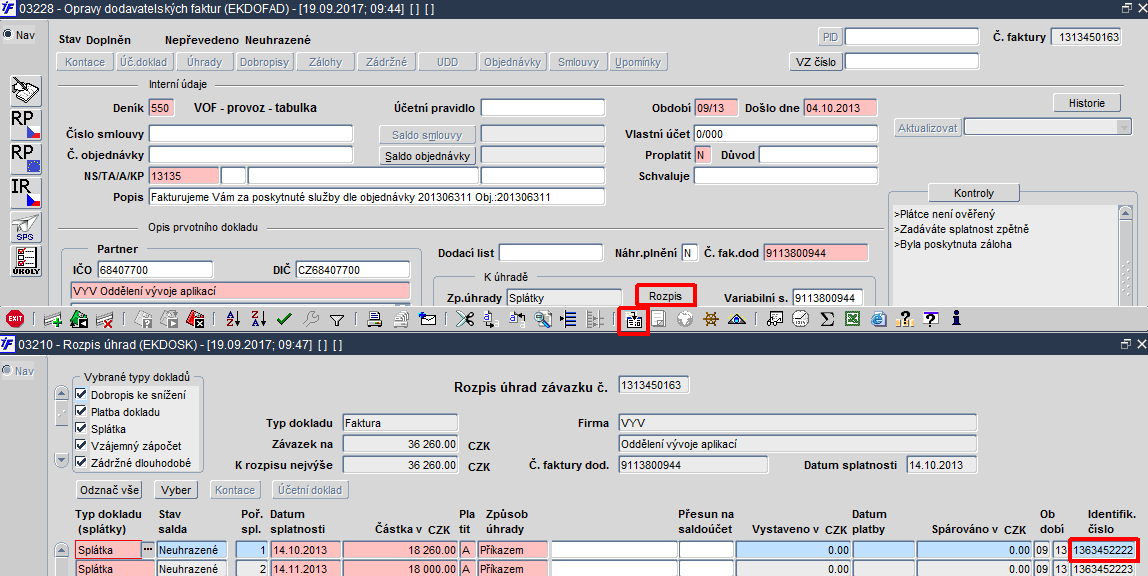Image resolution: width=1148 pixels, height=576 pixels.
Task: Click the 'VZ číslo' button
Action: [816, 62]
